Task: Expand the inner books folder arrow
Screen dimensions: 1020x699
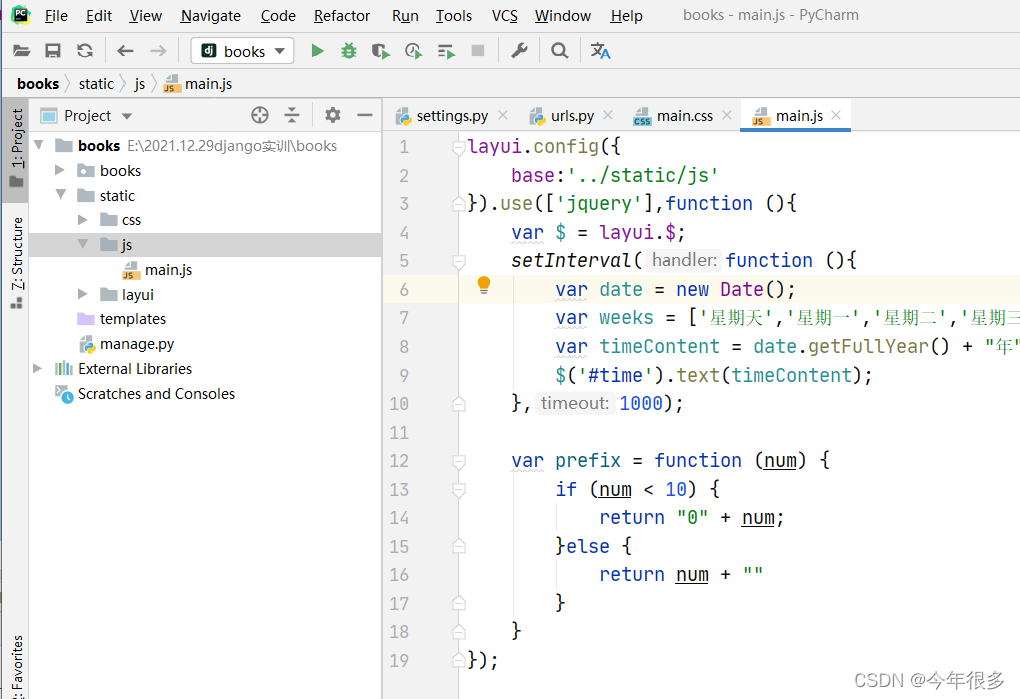Action: pos(60,170)
